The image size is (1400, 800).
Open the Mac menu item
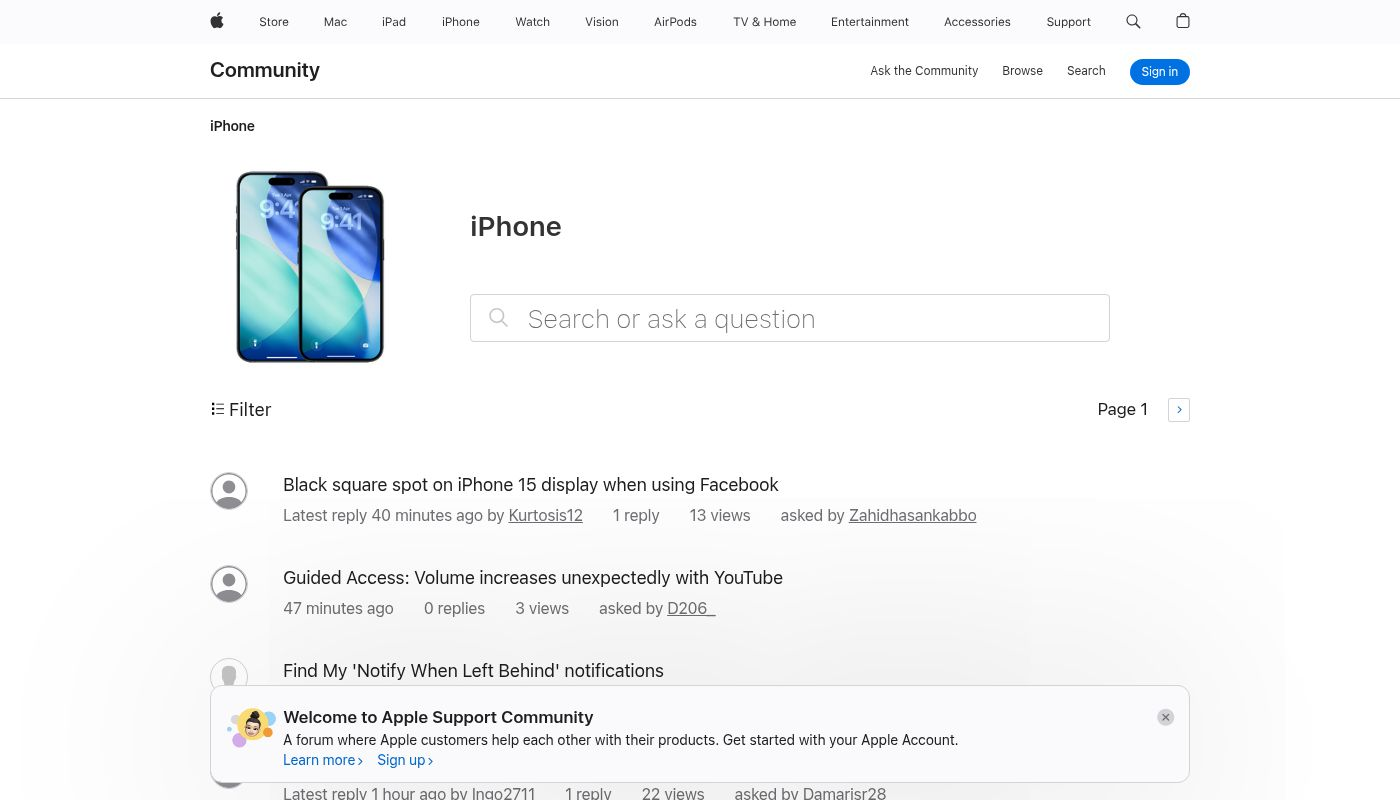(x=335, y=22)
